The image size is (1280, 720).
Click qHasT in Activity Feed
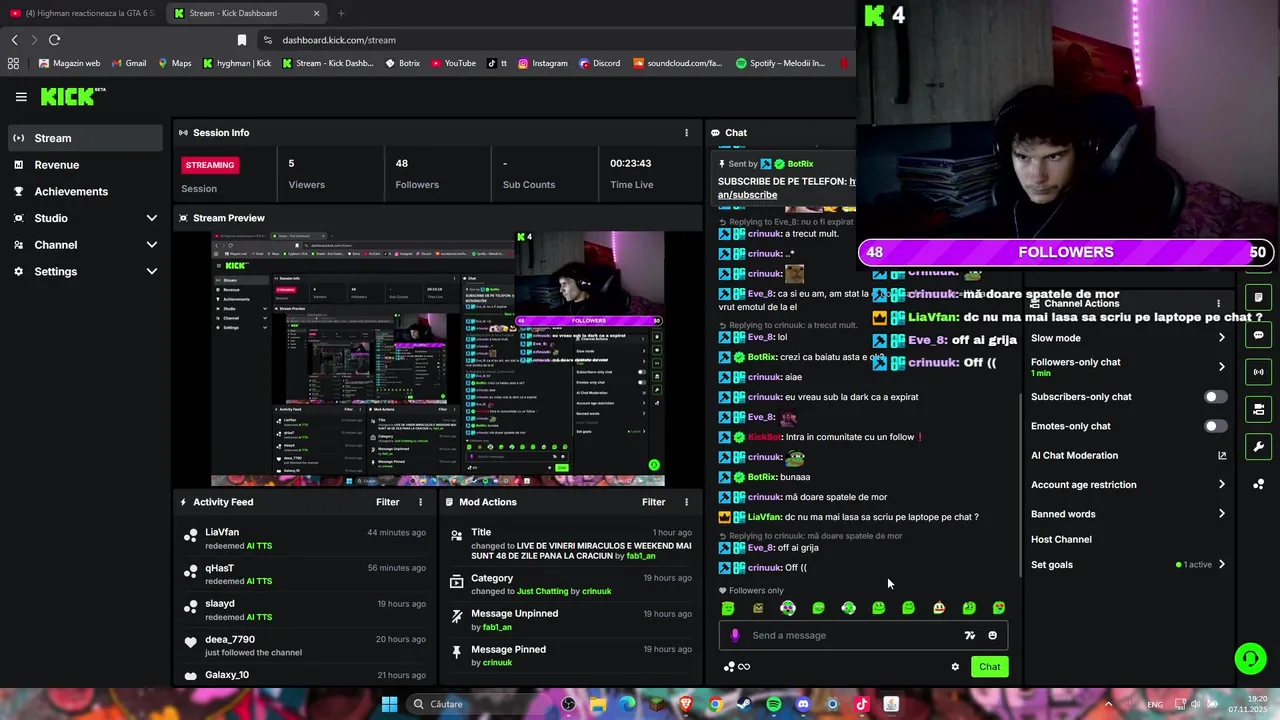pos(220,568)
